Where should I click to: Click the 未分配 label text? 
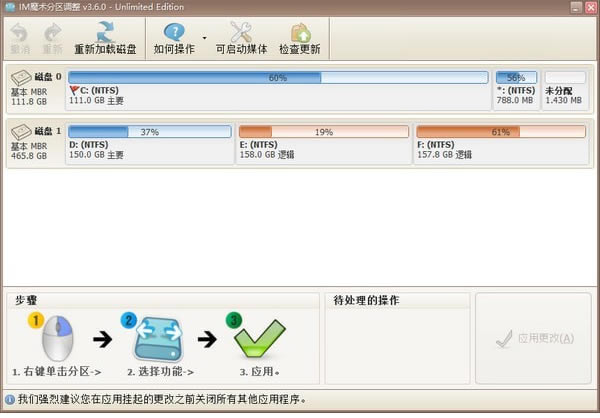559,91
